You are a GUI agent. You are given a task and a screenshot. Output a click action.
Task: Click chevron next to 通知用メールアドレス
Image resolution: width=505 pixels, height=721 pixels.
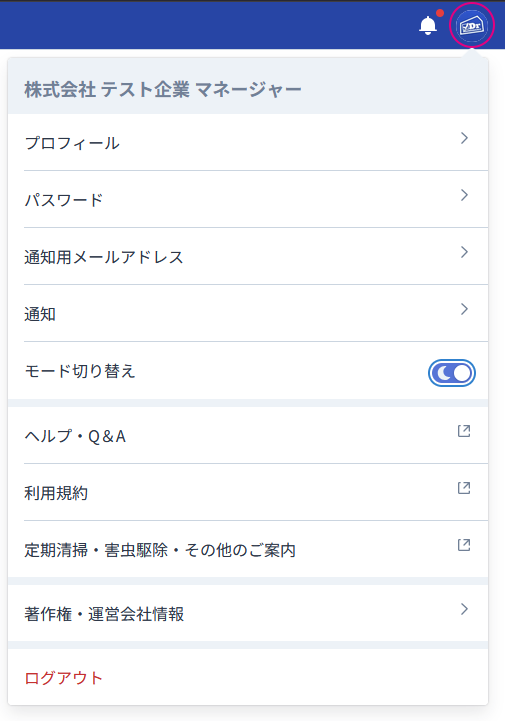[465, 252]
